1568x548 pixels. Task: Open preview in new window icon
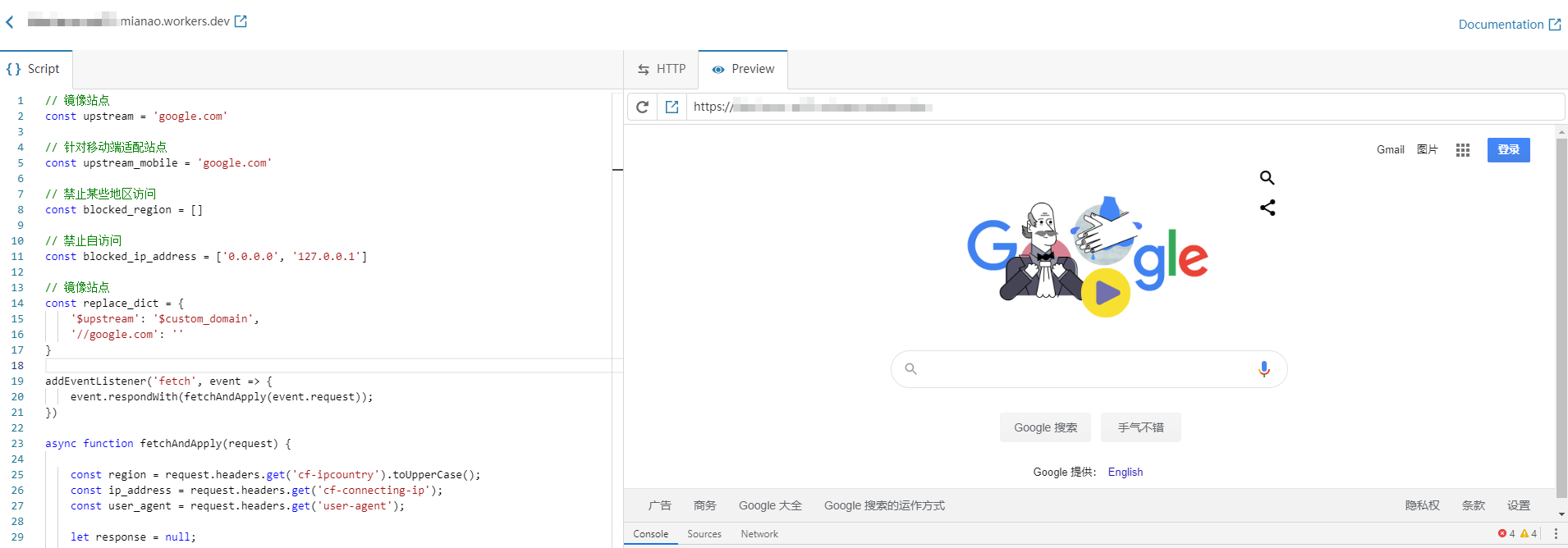point(672,107)
